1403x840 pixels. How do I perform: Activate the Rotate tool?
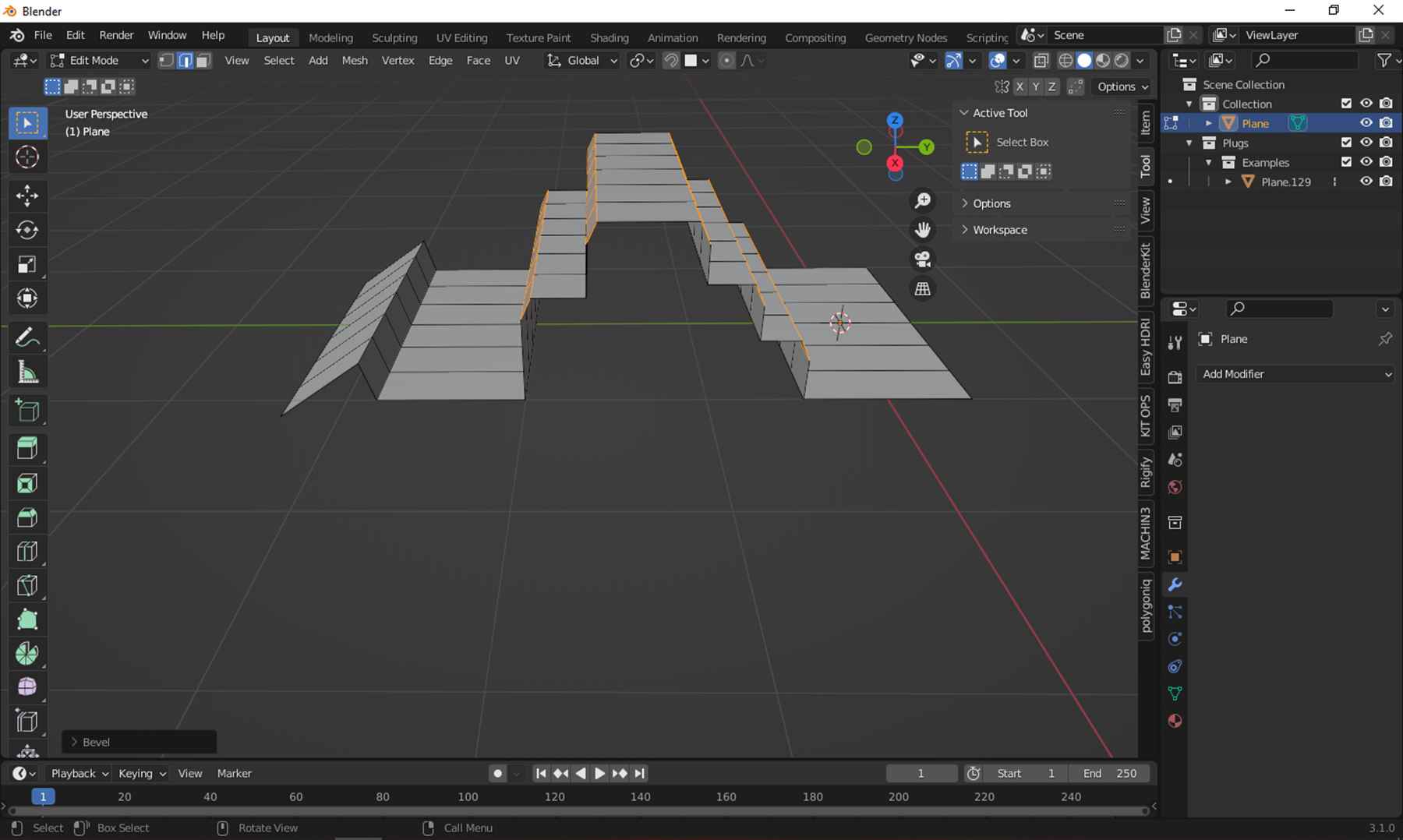27,230
